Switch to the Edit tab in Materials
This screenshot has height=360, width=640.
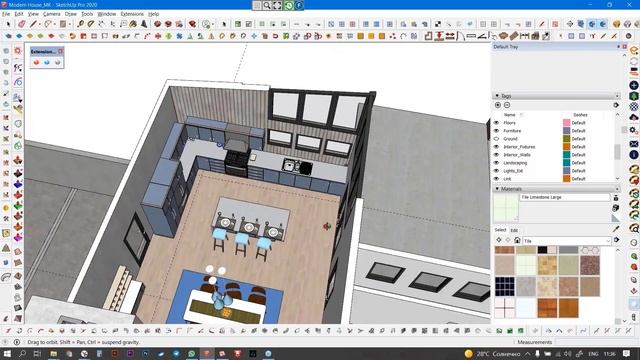tap(514, 230)
